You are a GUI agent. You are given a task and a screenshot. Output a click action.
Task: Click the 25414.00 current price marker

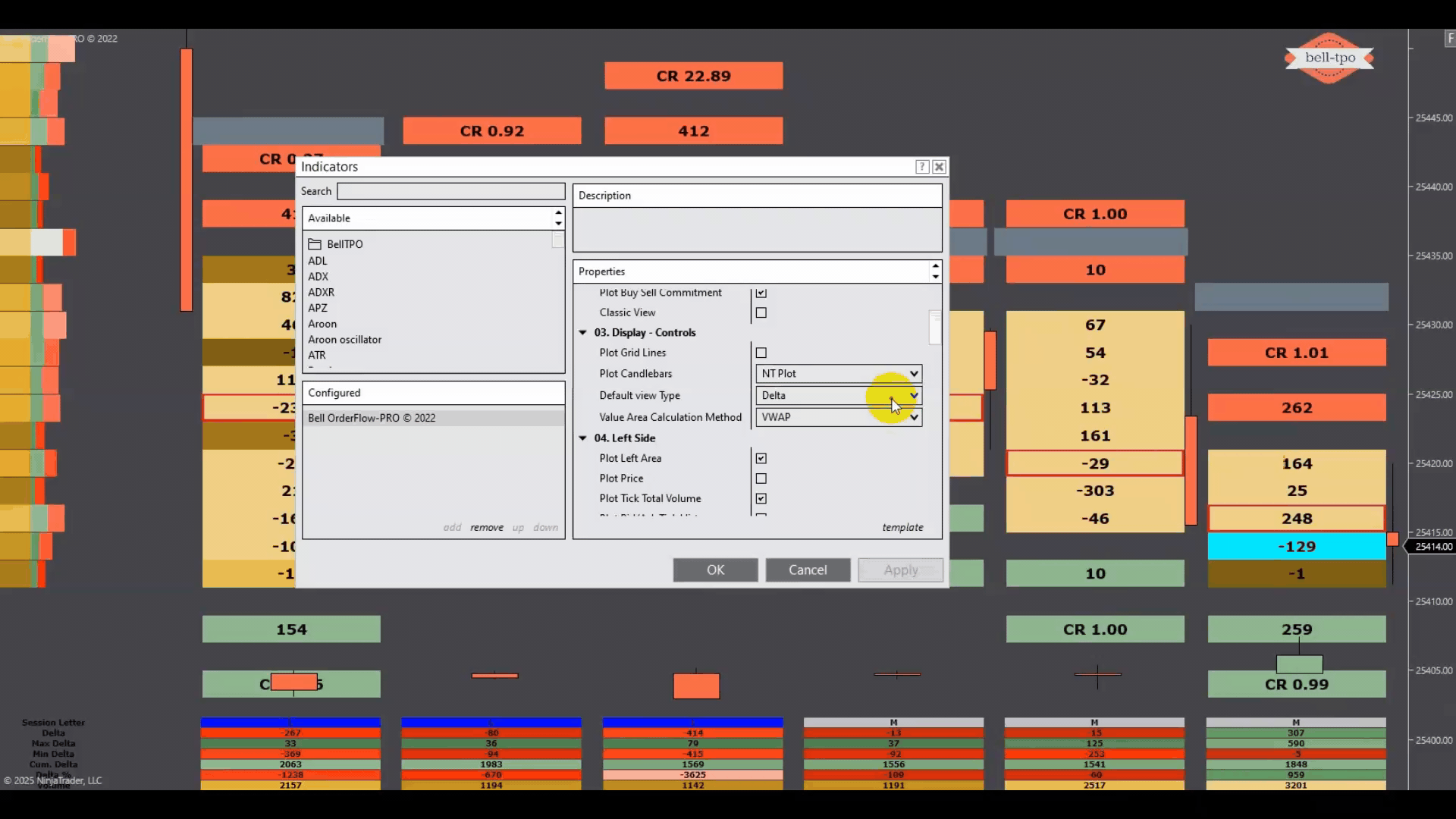point(1432,547)
